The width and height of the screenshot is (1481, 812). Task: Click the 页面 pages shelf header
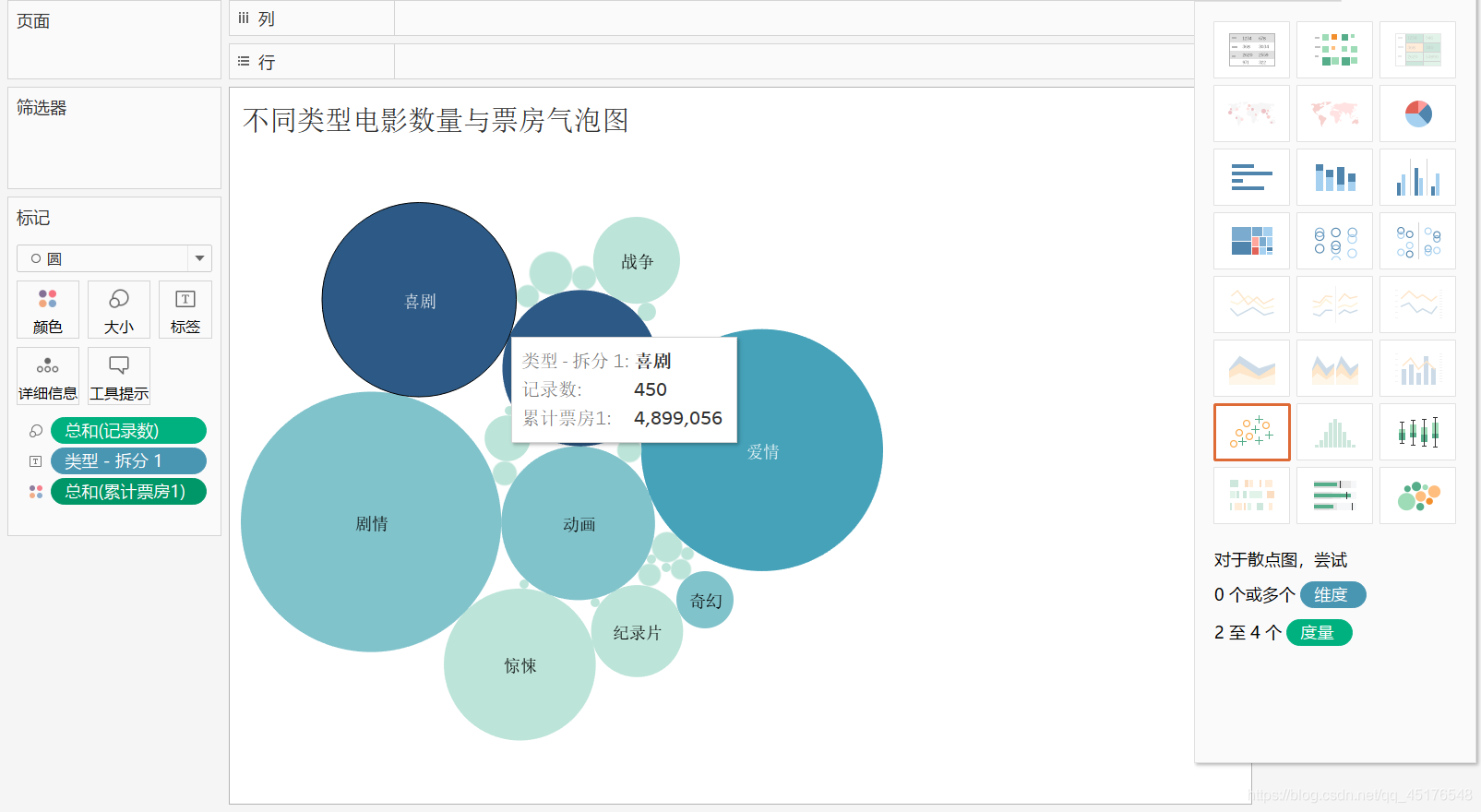click(33, 21)
